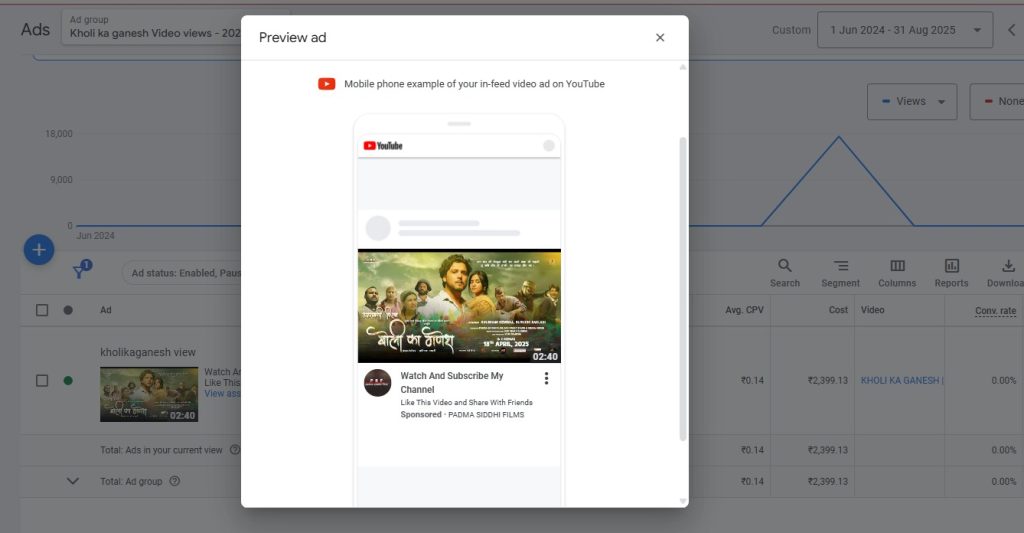Sort by the Conv. rate column header
Screen dimensions: 1024x533
click(995, 311)
